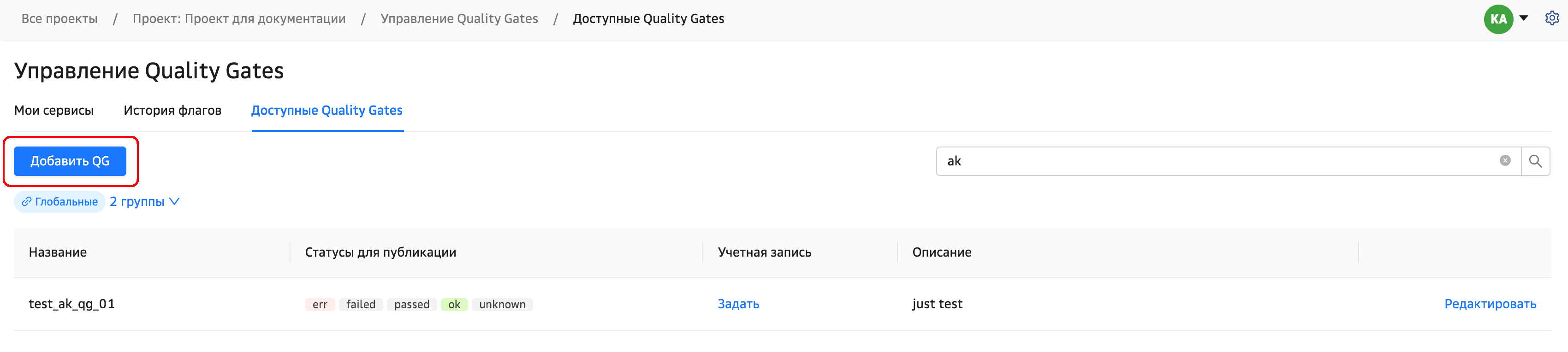Open Проект для документации breadcrumb

click(239, 19)
